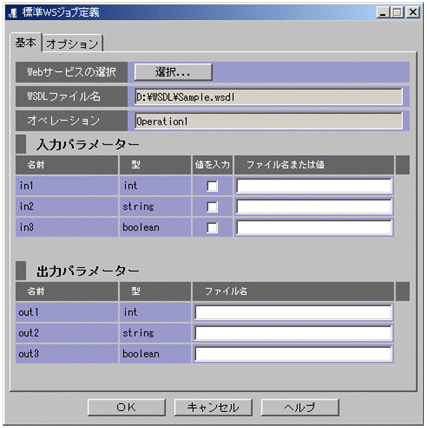Click the out3 parameter name cell
This screenshot has width=427, height=429.
coord(67,354)
